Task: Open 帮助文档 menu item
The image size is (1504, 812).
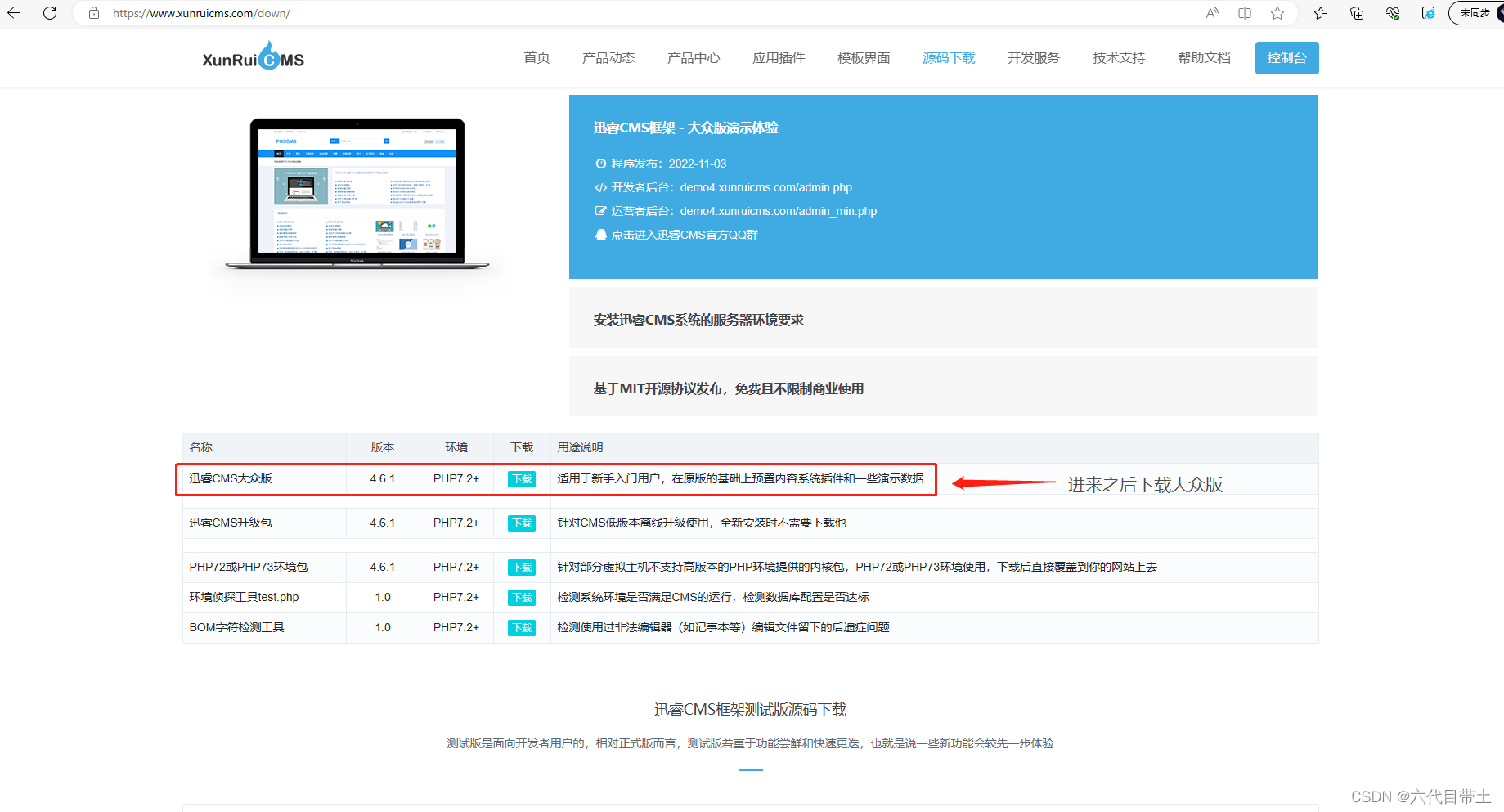Action: [x=1204, y=57]
